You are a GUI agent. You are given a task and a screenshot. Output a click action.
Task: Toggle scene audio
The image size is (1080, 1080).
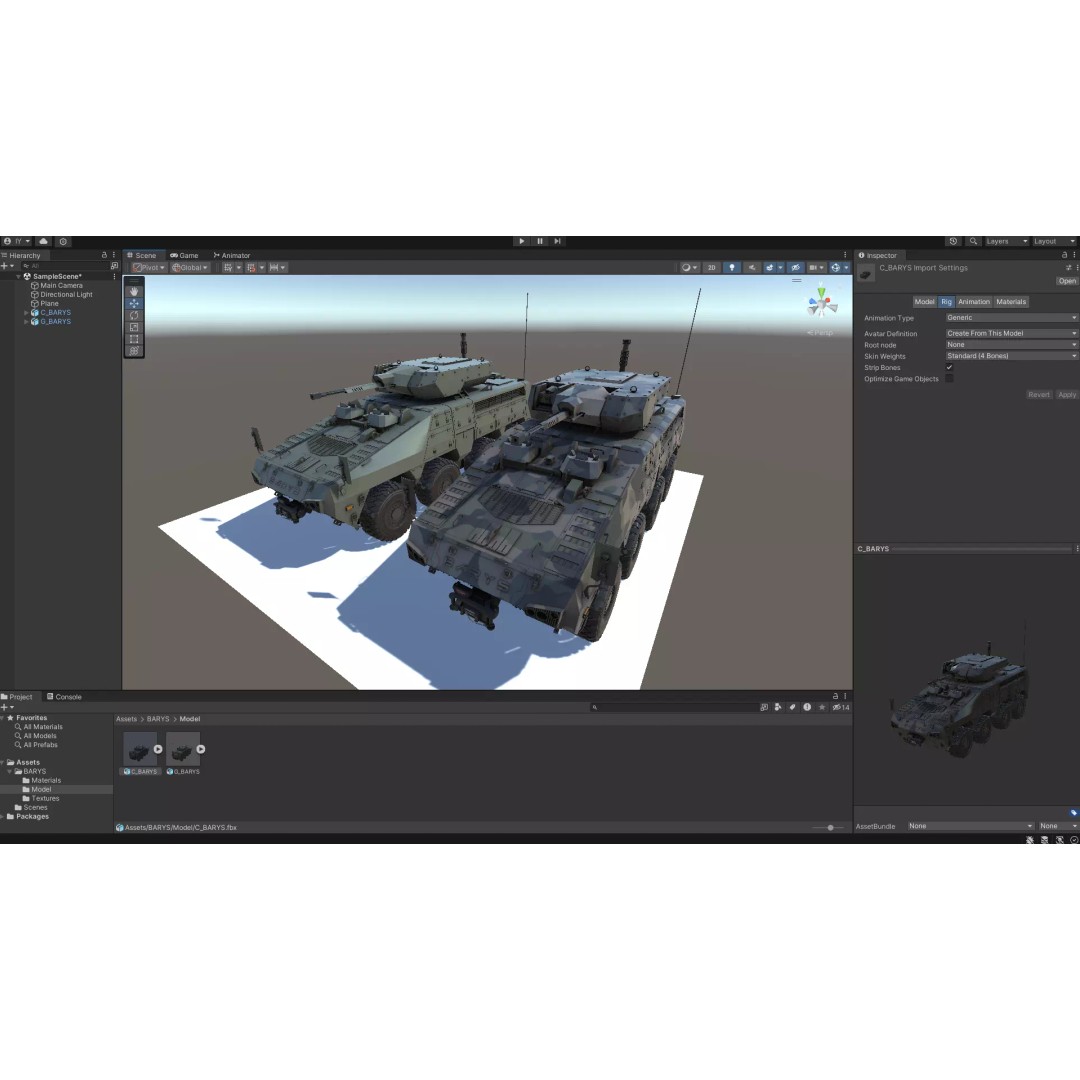tap(751, 267)
